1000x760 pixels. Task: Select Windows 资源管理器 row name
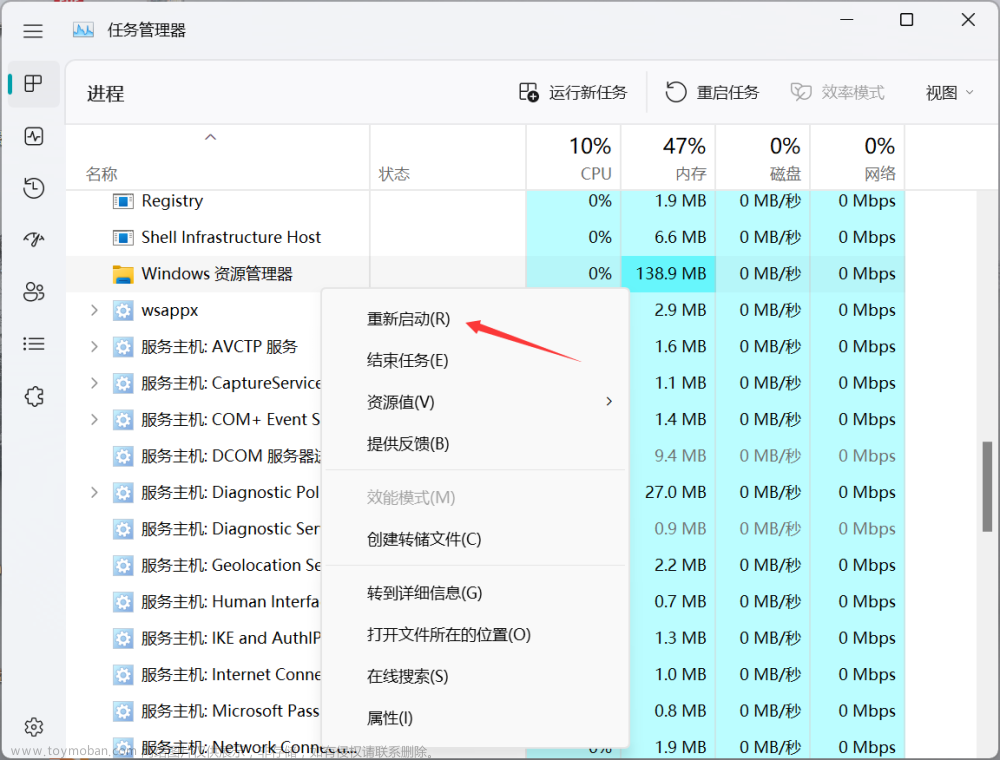tap(217, 274)
